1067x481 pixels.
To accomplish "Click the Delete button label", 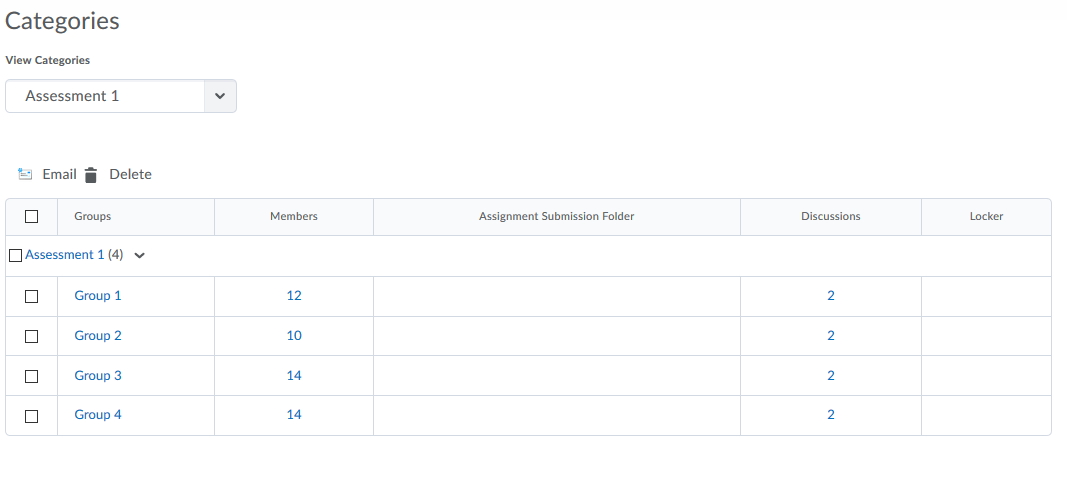I will [x=130, y=174].
